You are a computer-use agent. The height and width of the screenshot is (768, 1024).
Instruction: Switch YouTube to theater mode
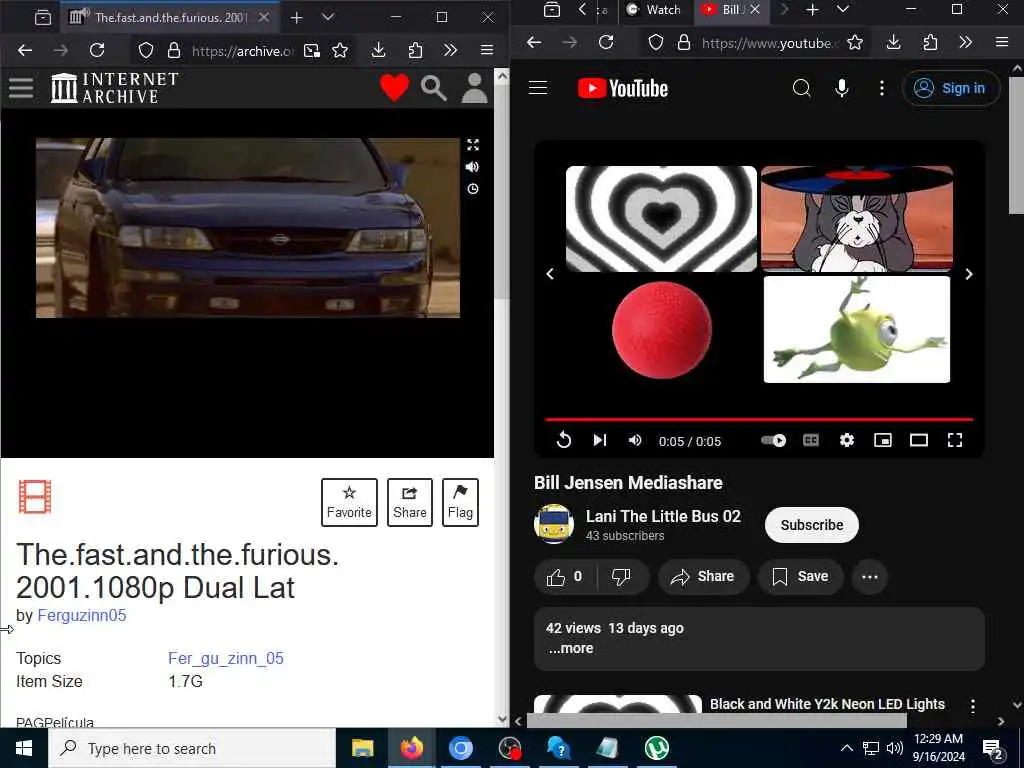[919, 440]
